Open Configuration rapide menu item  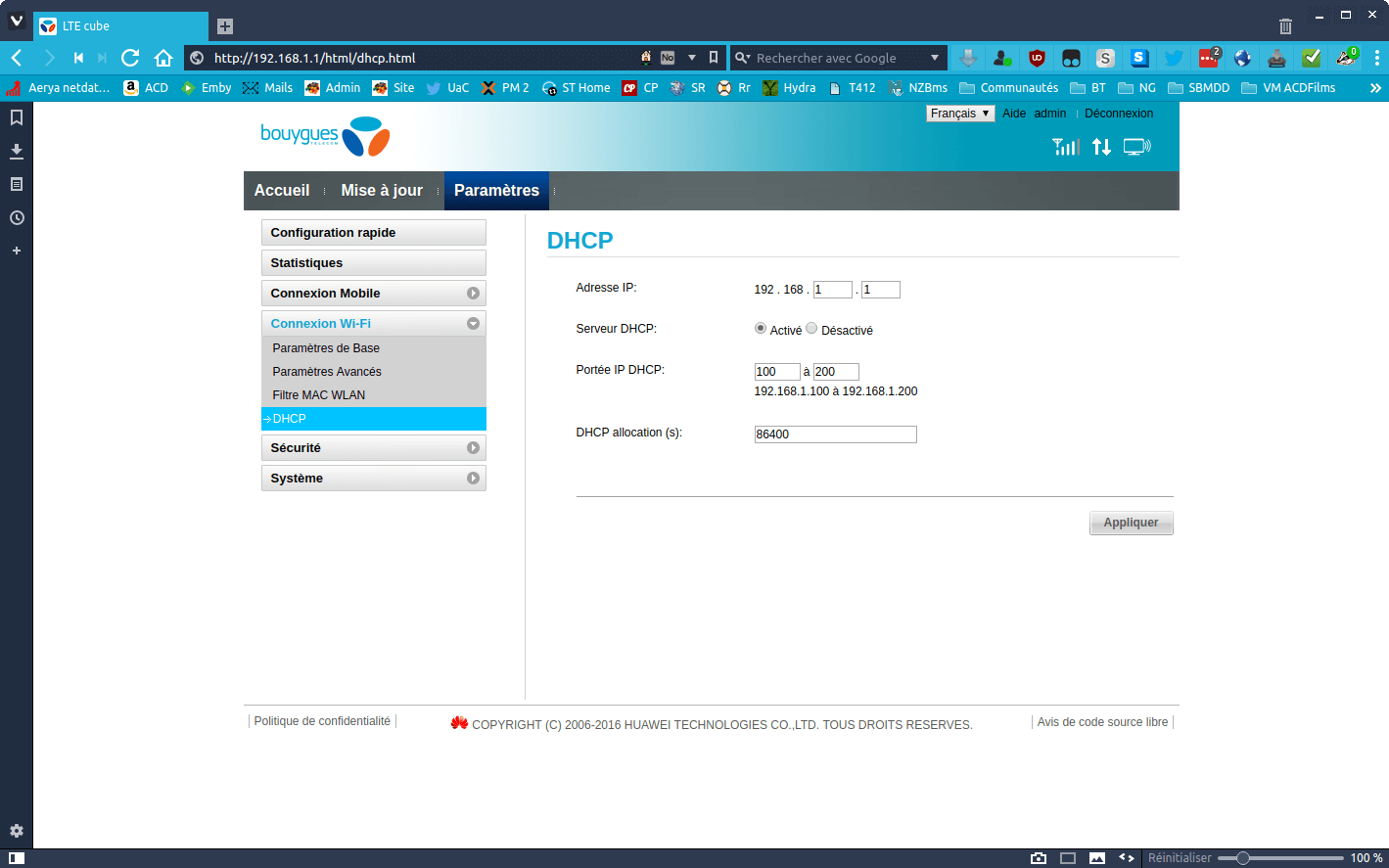coord(374,233)
